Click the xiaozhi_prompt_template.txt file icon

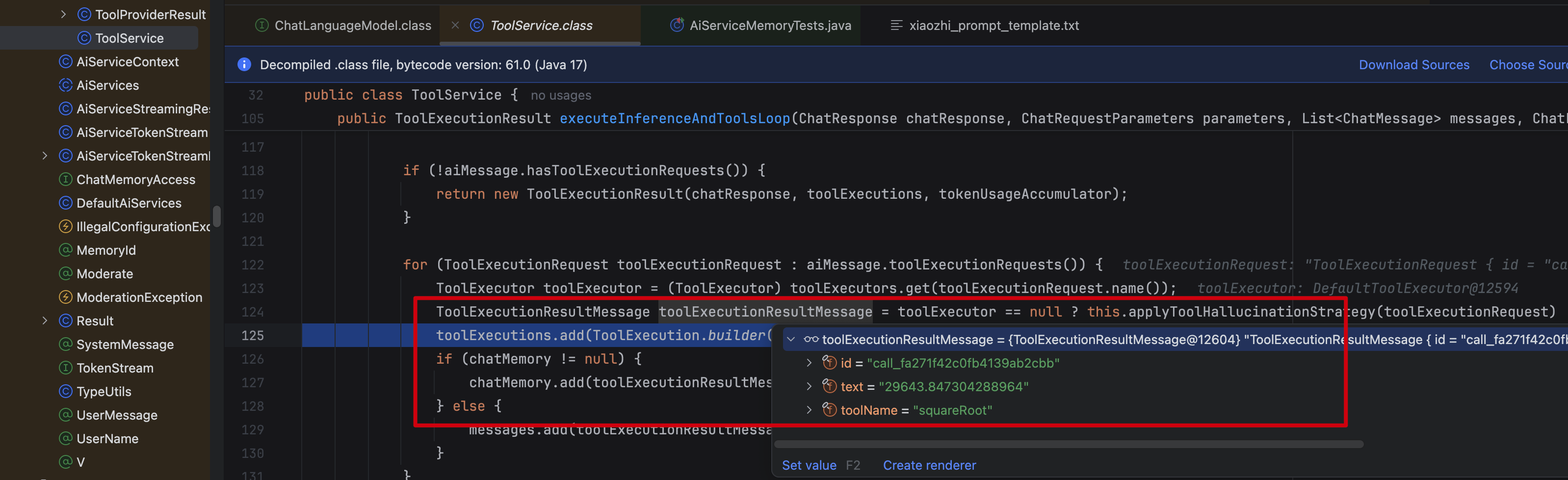point(896,25)
